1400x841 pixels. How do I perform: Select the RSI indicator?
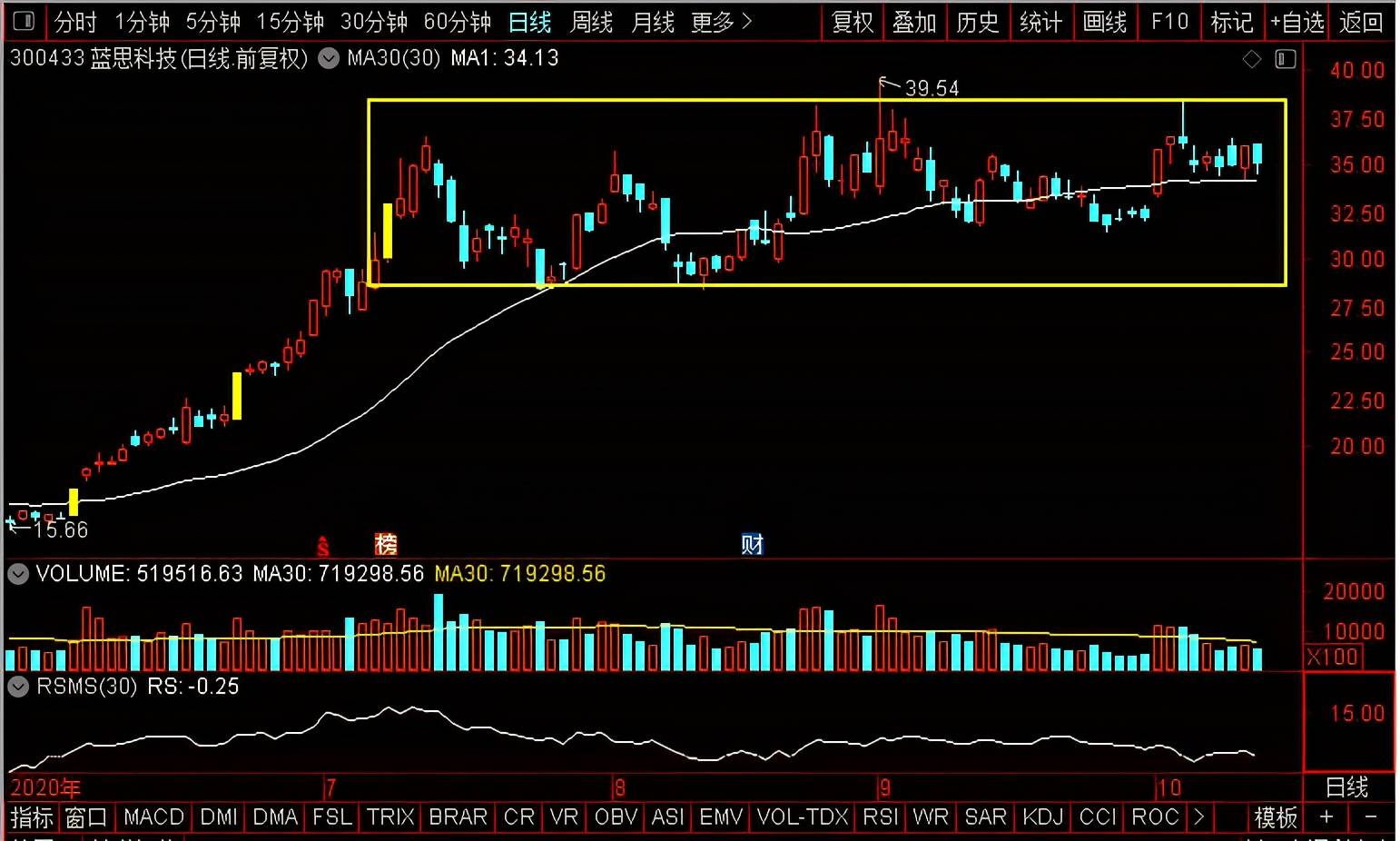point(881,817)
